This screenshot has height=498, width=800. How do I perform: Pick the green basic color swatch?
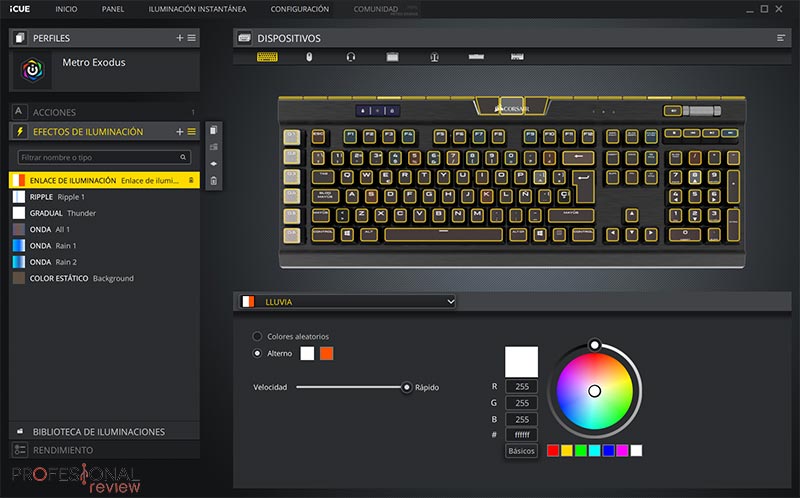pyautogui.click(x=581, y=451)
